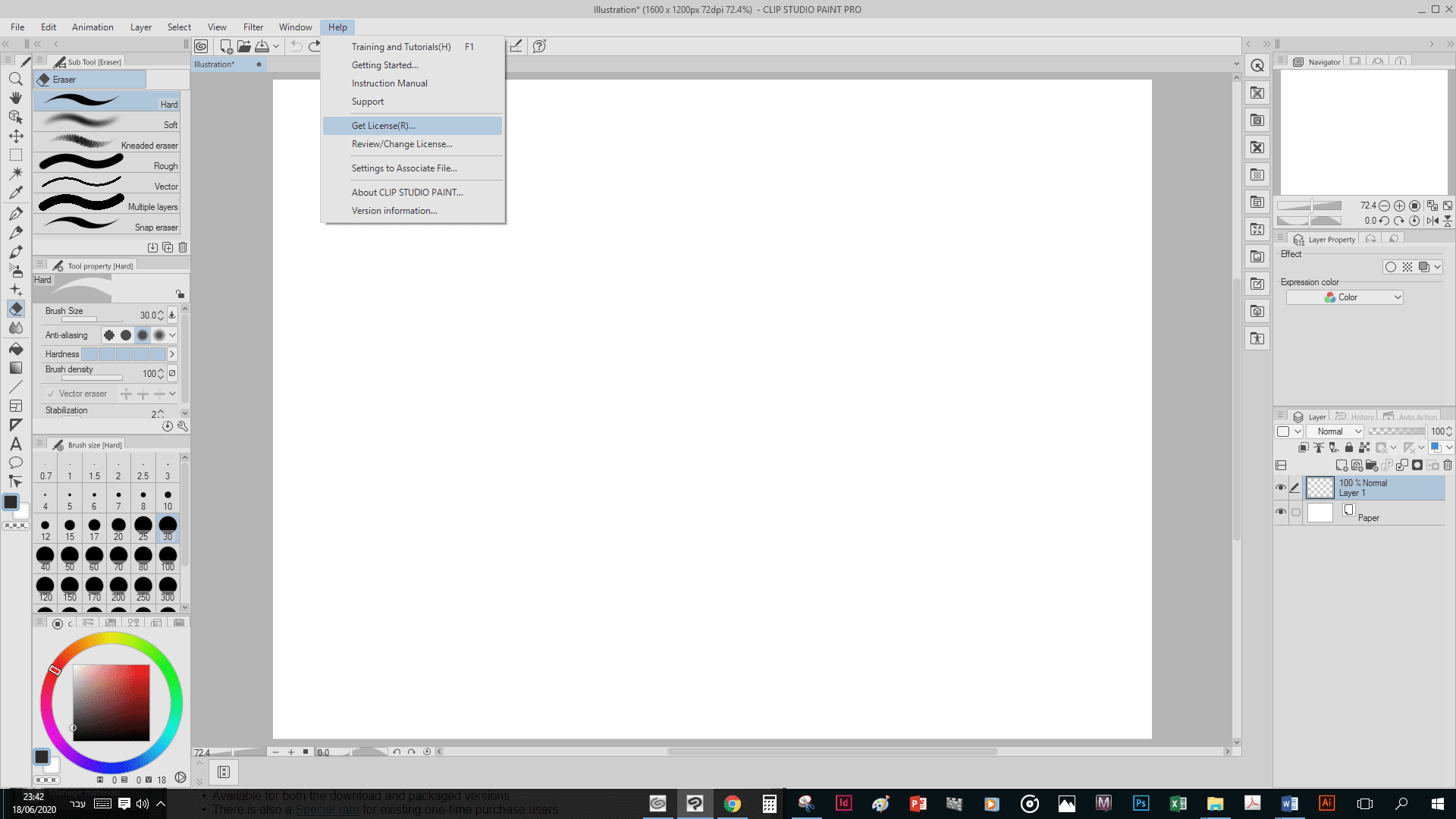The width and height of the screenshot is (1456, 819).
Task: Open the Filter menu
Action: coord(253,27)
